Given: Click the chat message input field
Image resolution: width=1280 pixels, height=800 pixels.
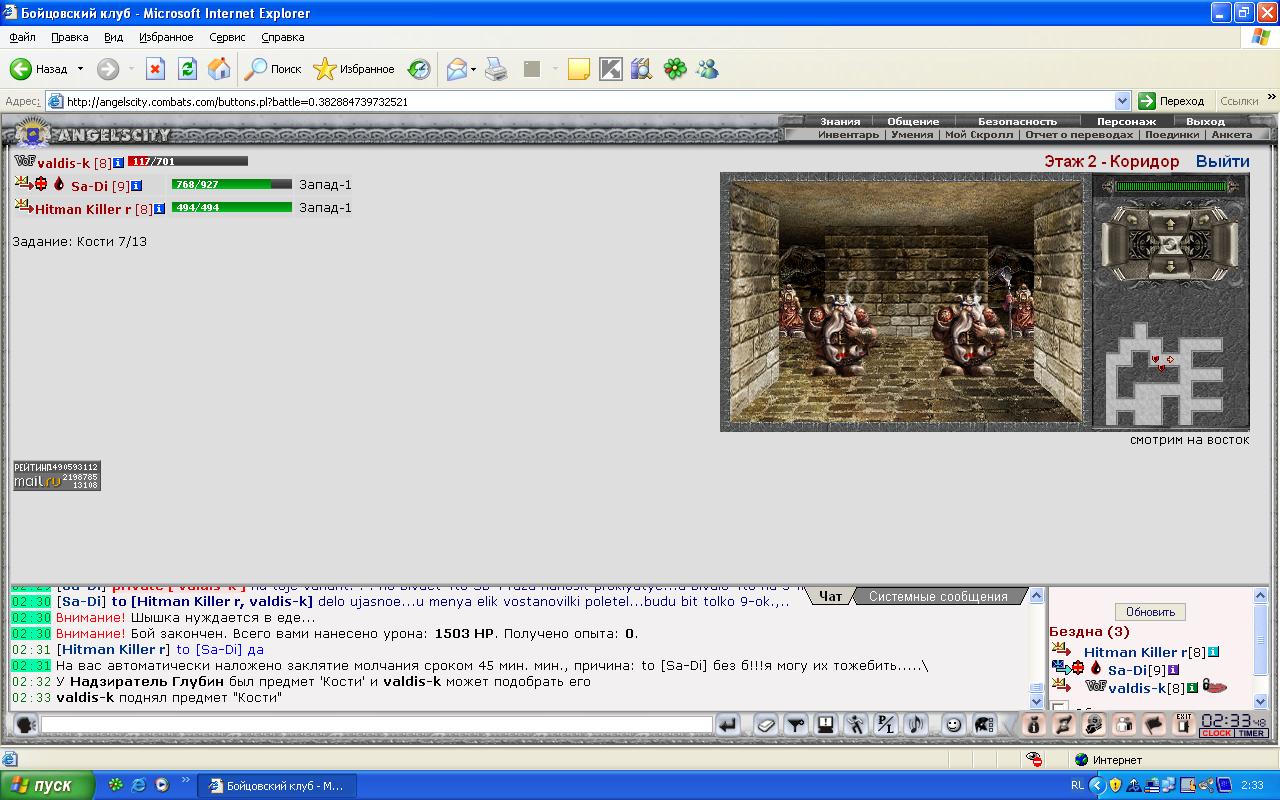Looking at the screenshot, I should pyautogui.click(x=376, y=725).
